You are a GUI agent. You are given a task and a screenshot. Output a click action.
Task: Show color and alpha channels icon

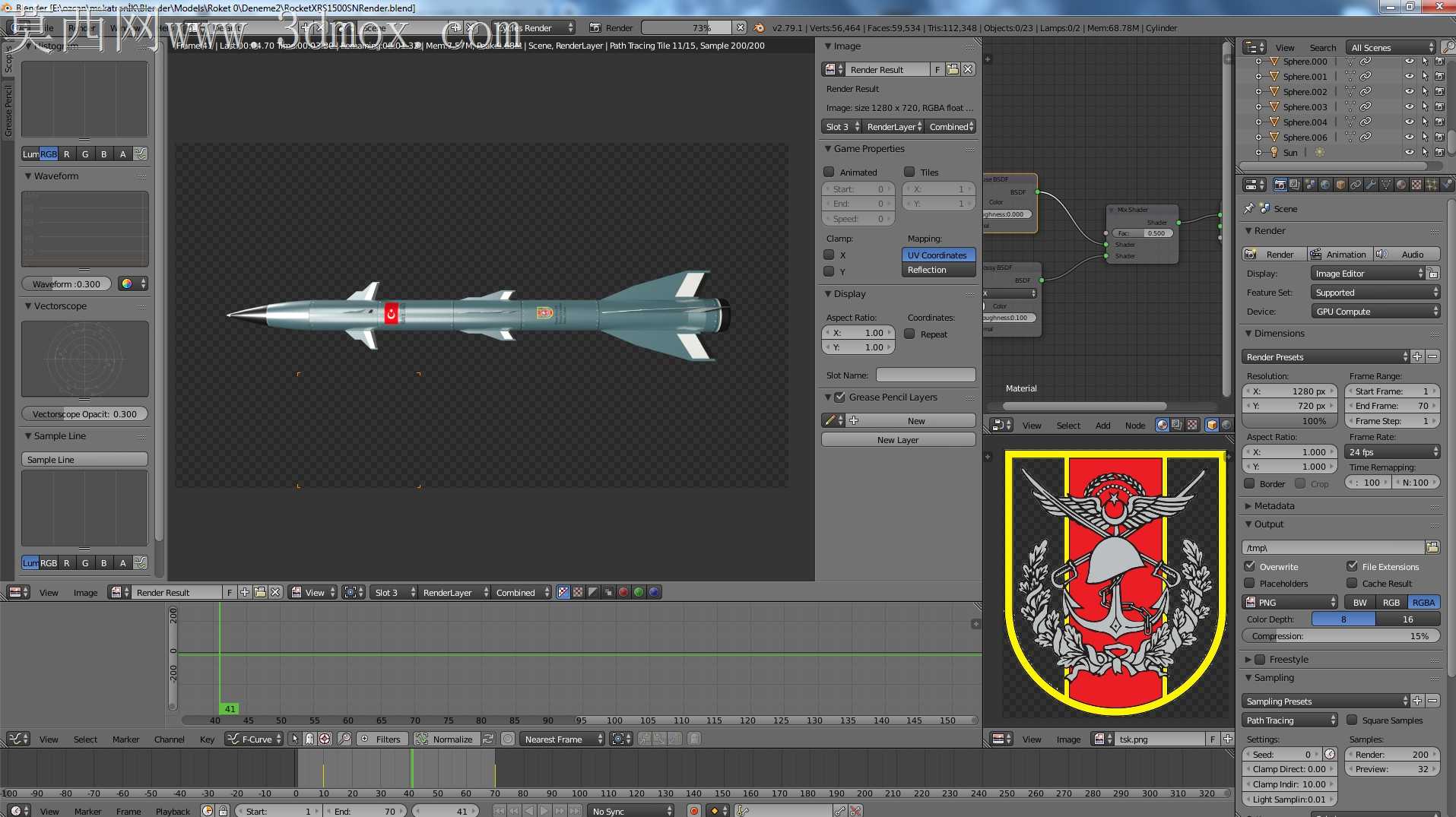point(563,593)
